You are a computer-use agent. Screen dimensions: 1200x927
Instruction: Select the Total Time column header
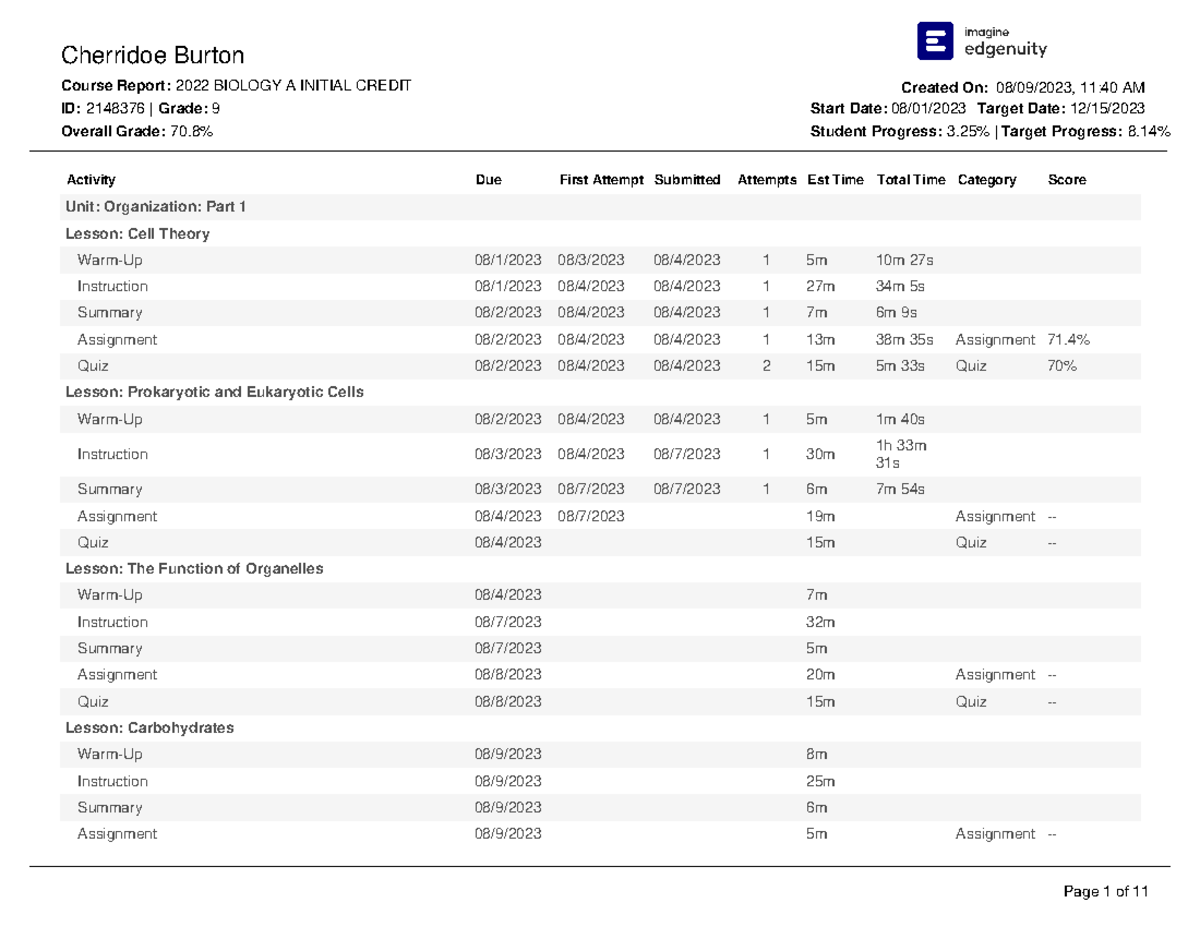[910, 180]
